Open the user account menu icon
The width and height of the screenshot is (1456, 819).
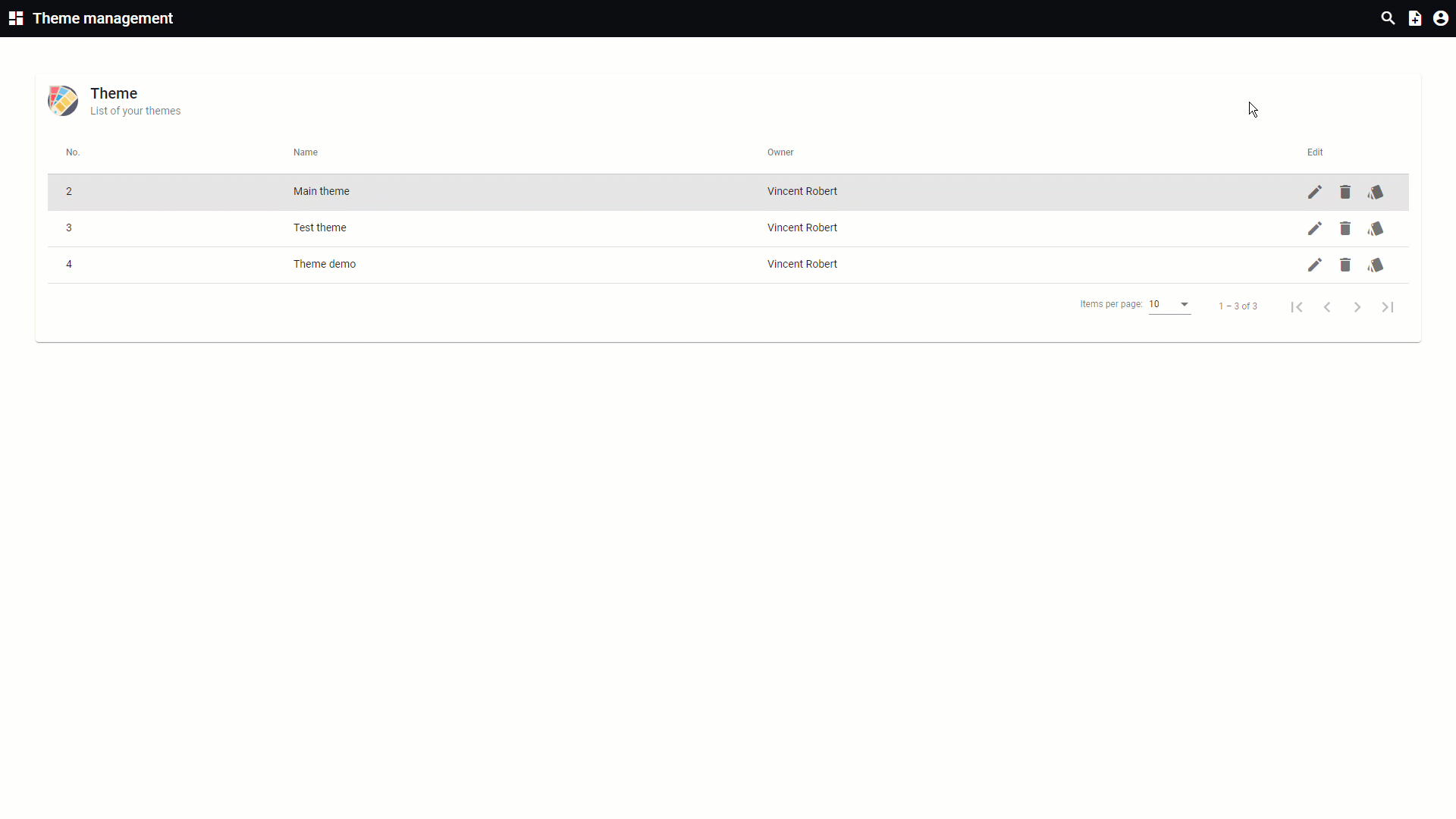1441,18
